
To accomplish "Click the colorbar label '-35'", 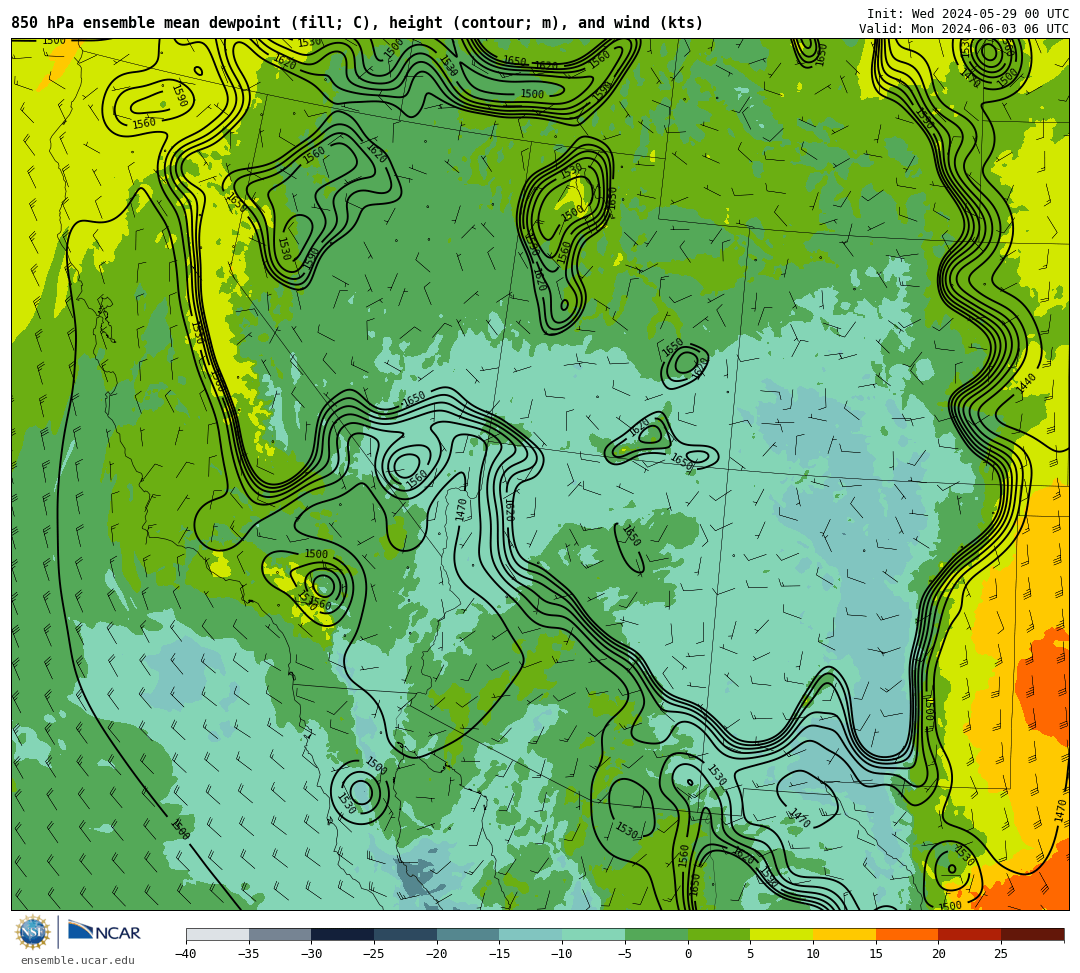I will pyautogui.click(x=249, y=954).
